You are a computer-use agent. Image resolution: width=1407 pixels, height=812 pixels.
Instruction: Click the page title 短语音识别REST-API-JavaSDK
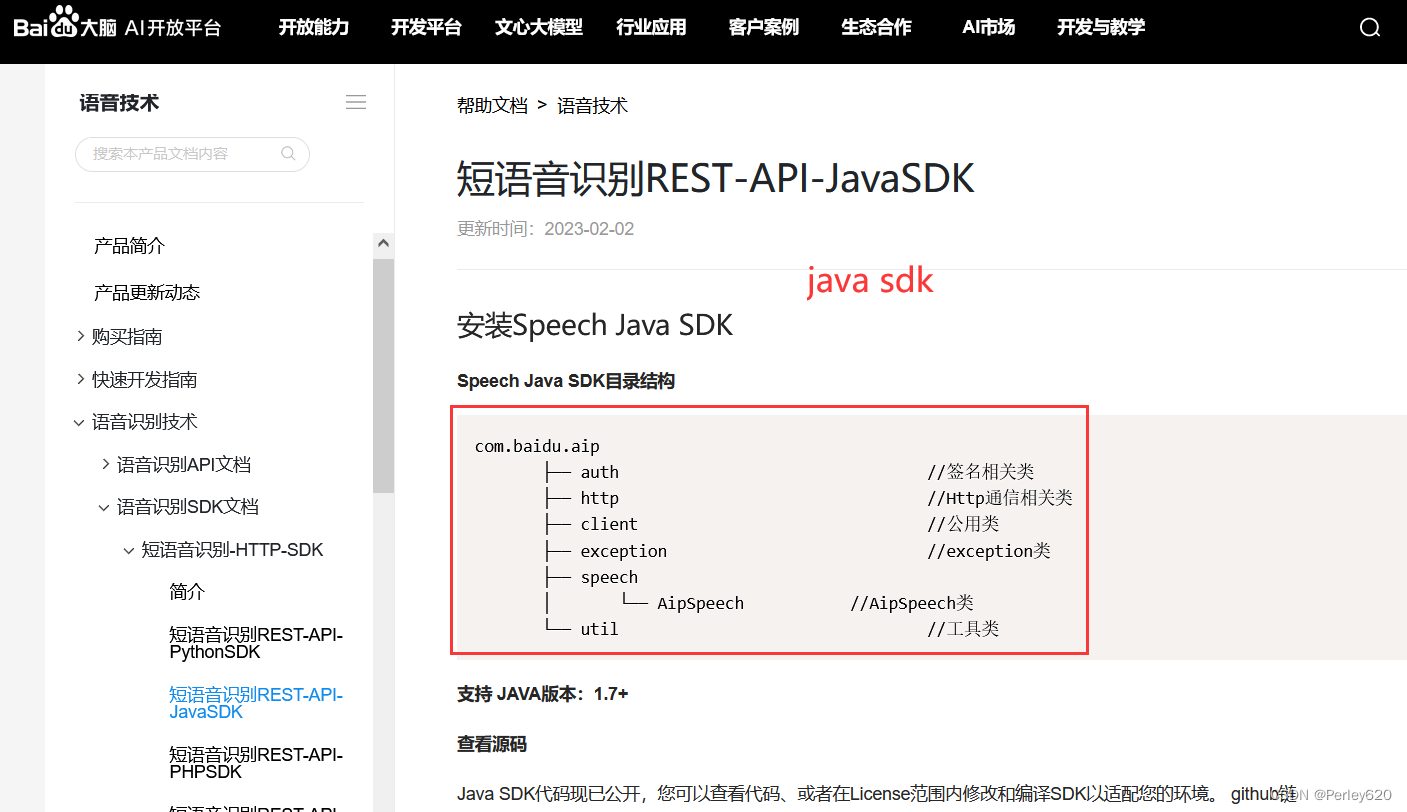coord(715,179)
